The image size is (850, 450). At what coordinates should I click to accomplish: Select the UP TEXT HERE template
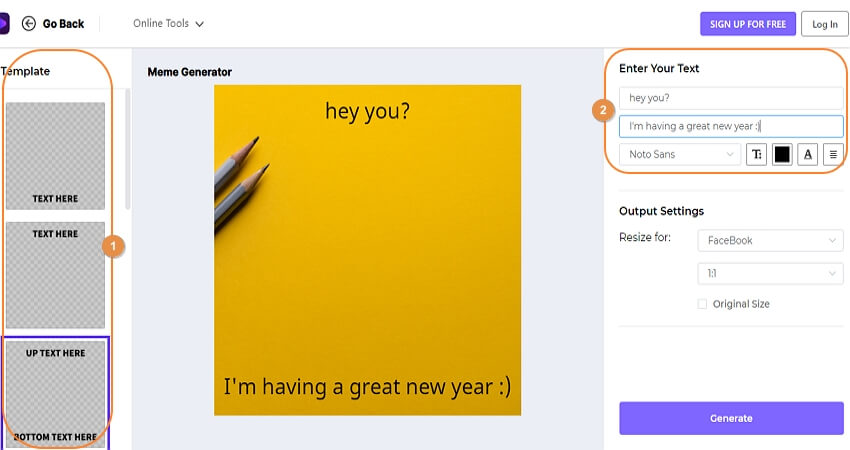click(x=55, y=394)
